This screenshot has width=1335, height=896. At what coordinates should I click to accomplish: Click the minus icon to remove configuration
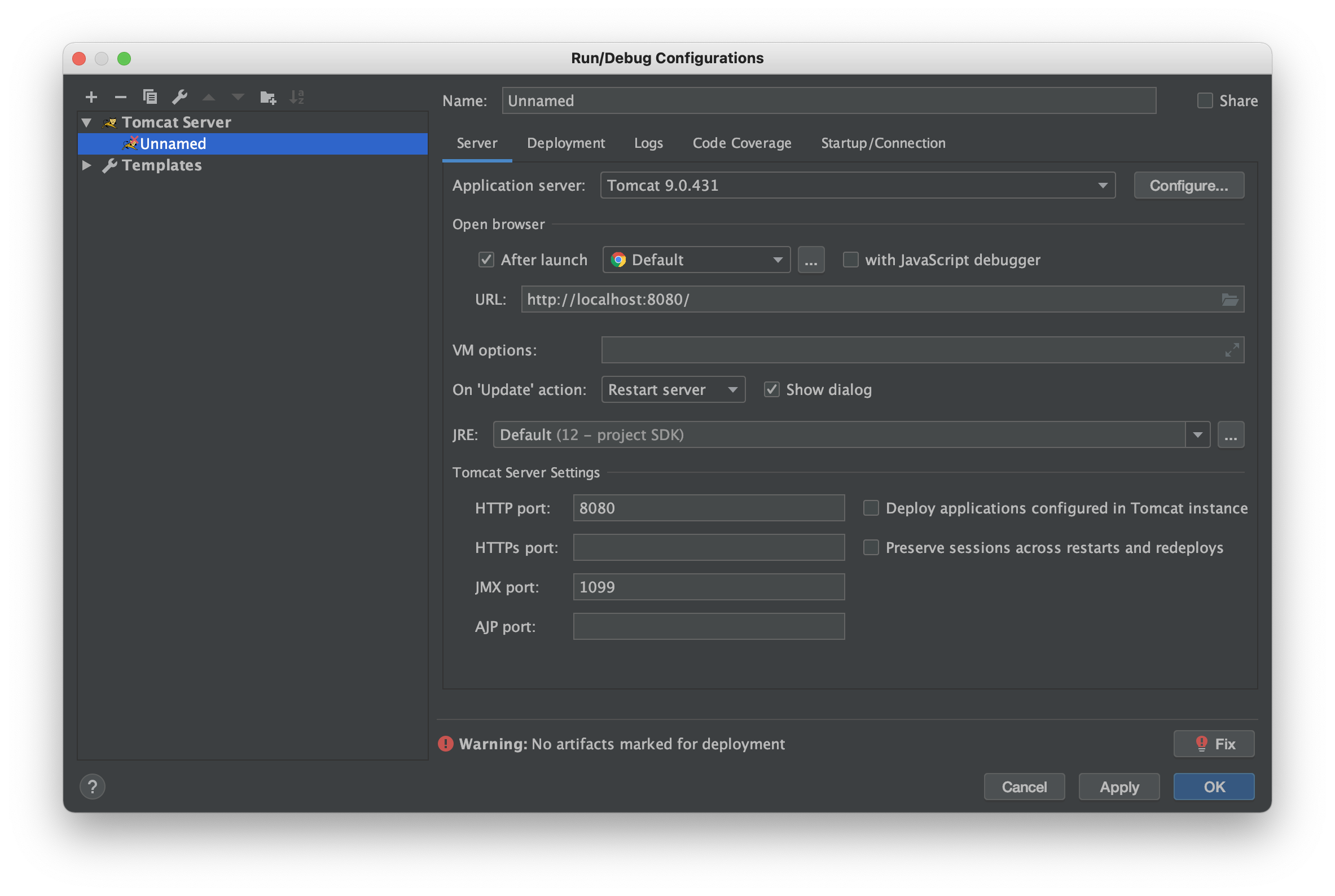click(120, 97)
